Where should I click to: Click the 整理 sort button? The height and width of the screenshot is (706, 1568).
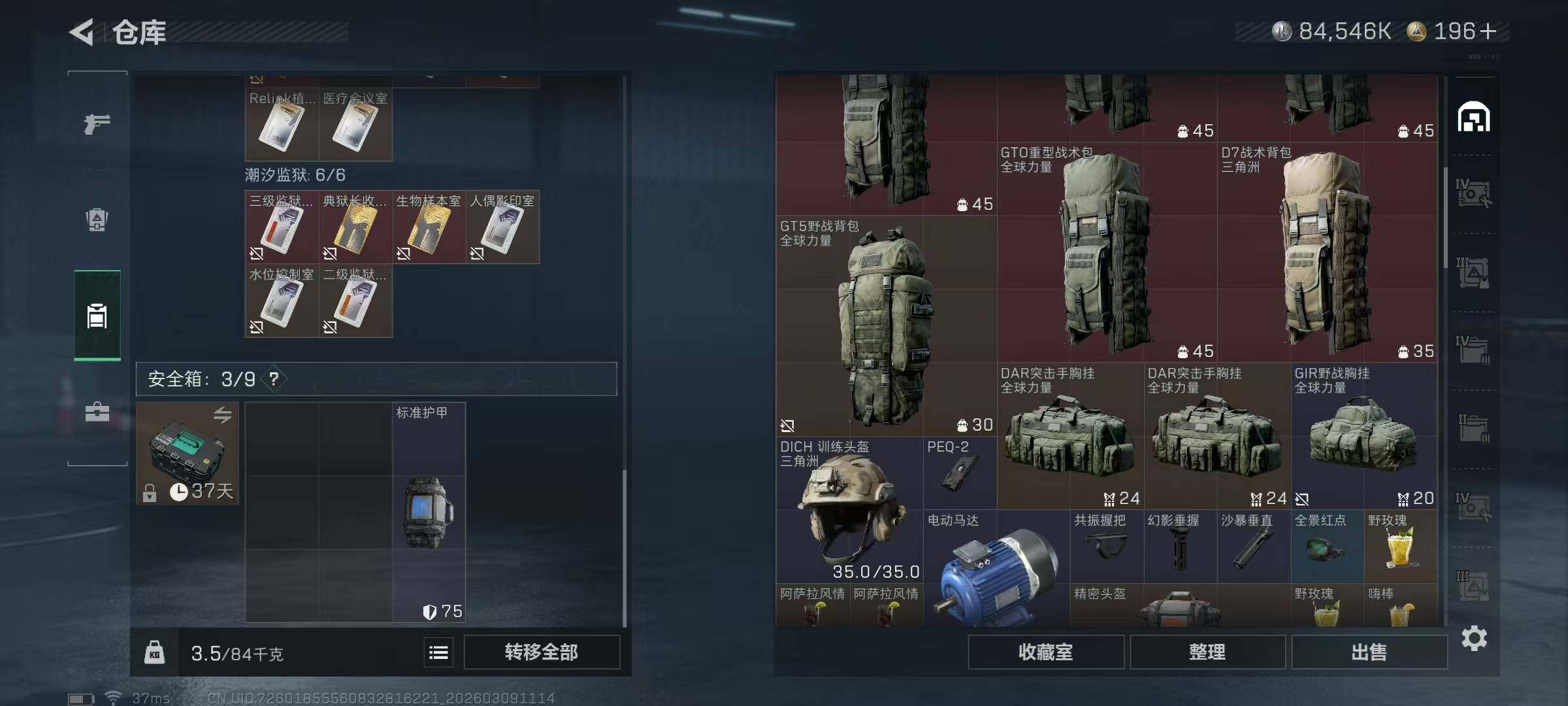[x=1207, y=652]
